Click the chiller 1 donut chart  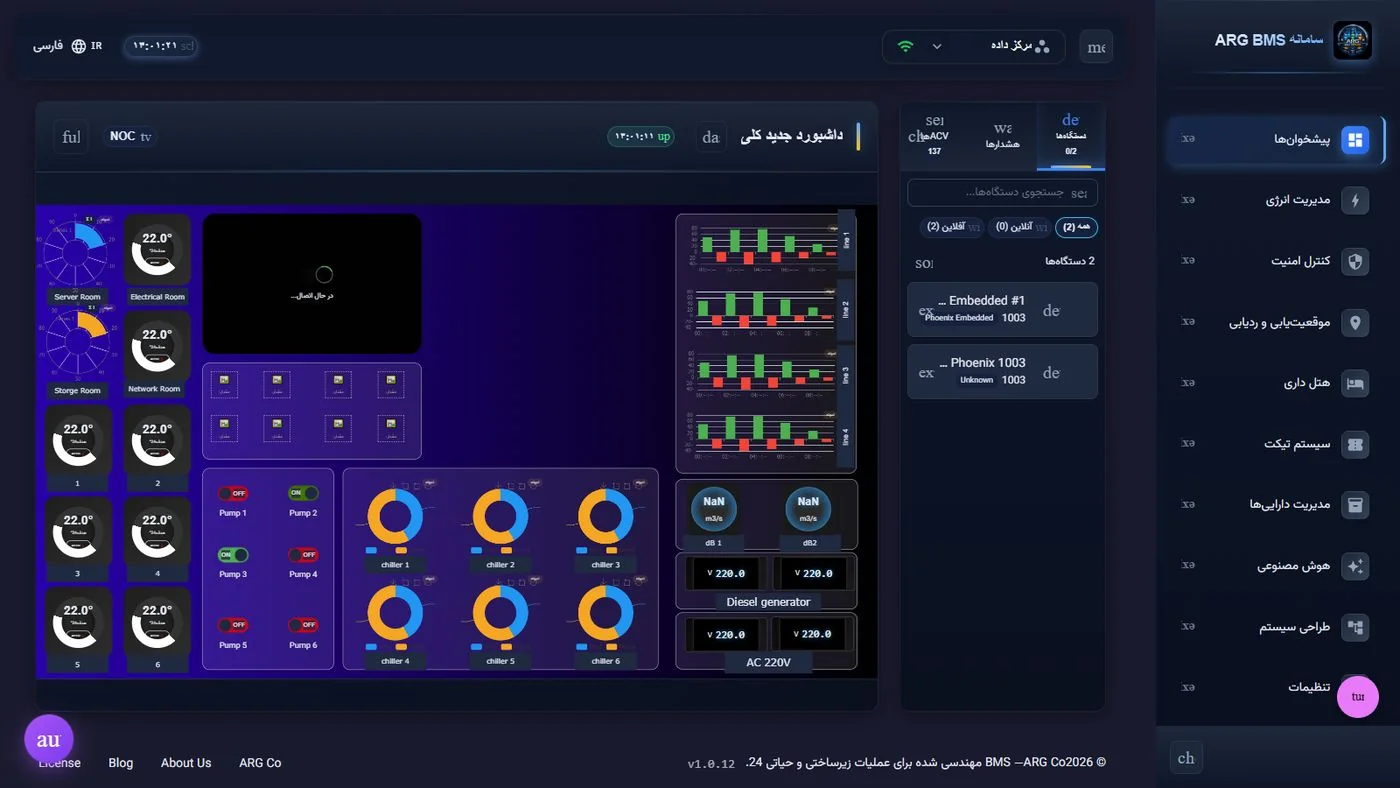395,517
